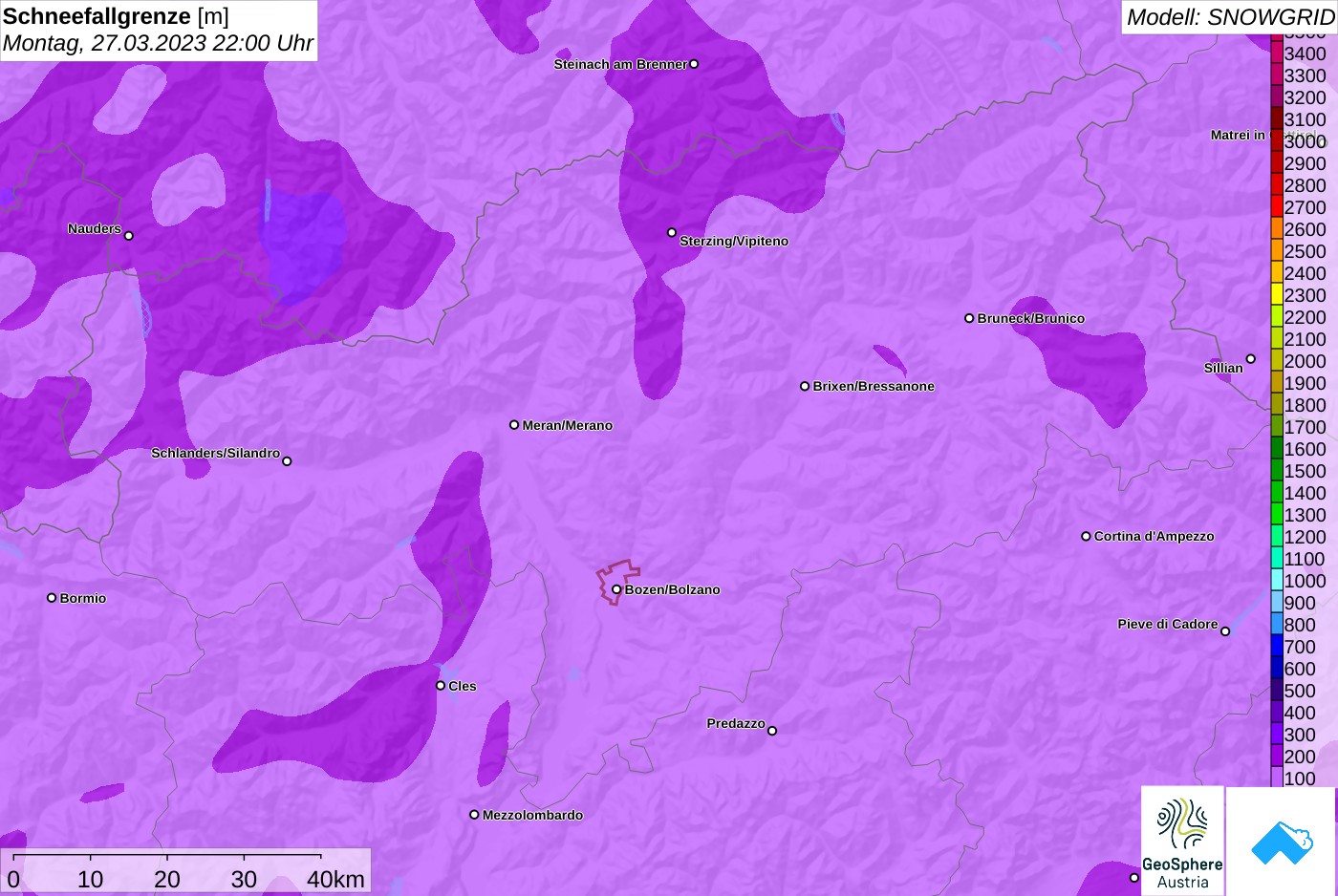
Task: Click the Steinach am Brenner location dot
Action: pos(694,64)
